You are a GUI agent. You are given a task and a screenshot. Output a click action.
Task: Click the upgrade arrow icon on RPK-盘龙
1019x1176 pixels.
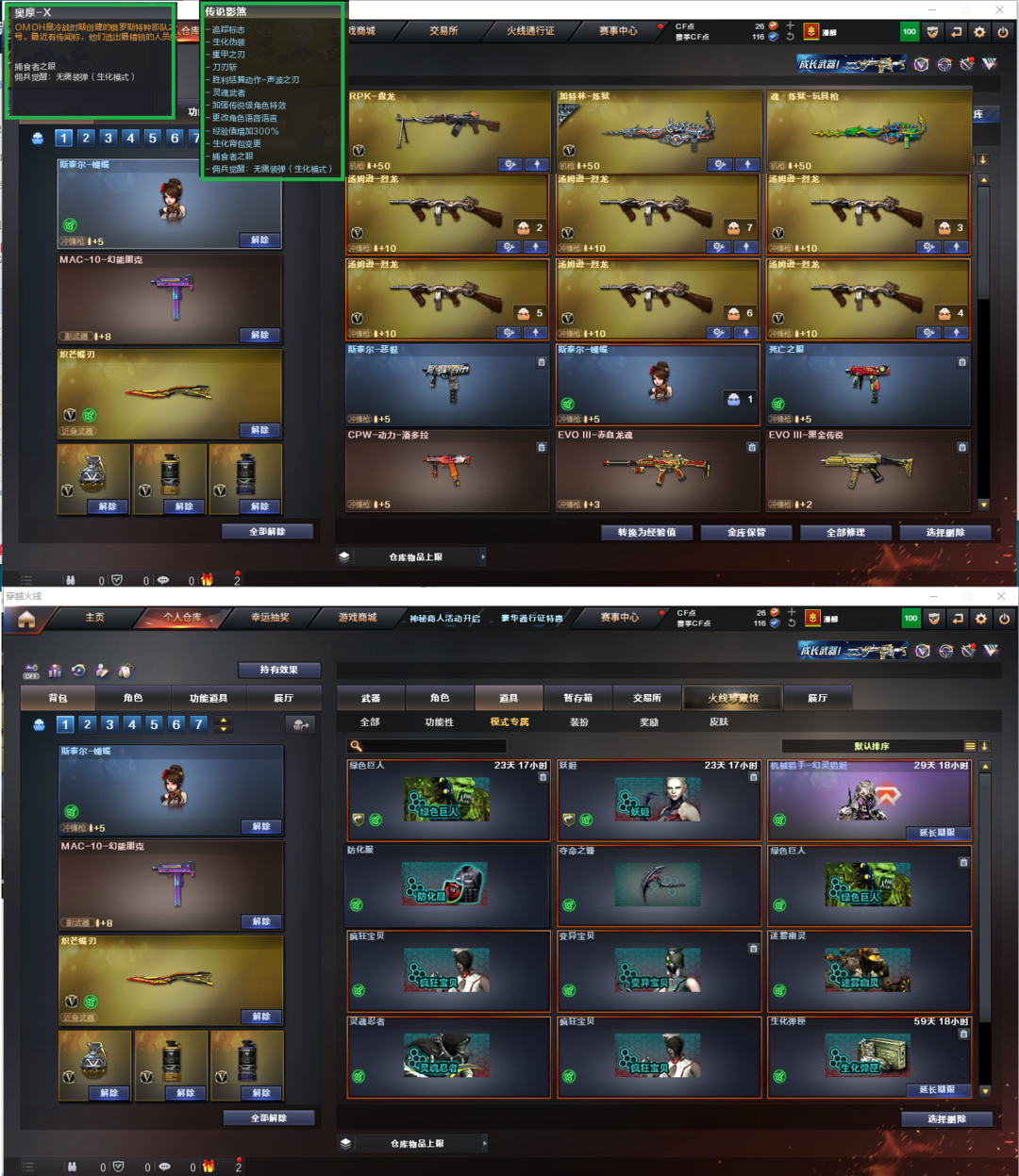[537, 165]
